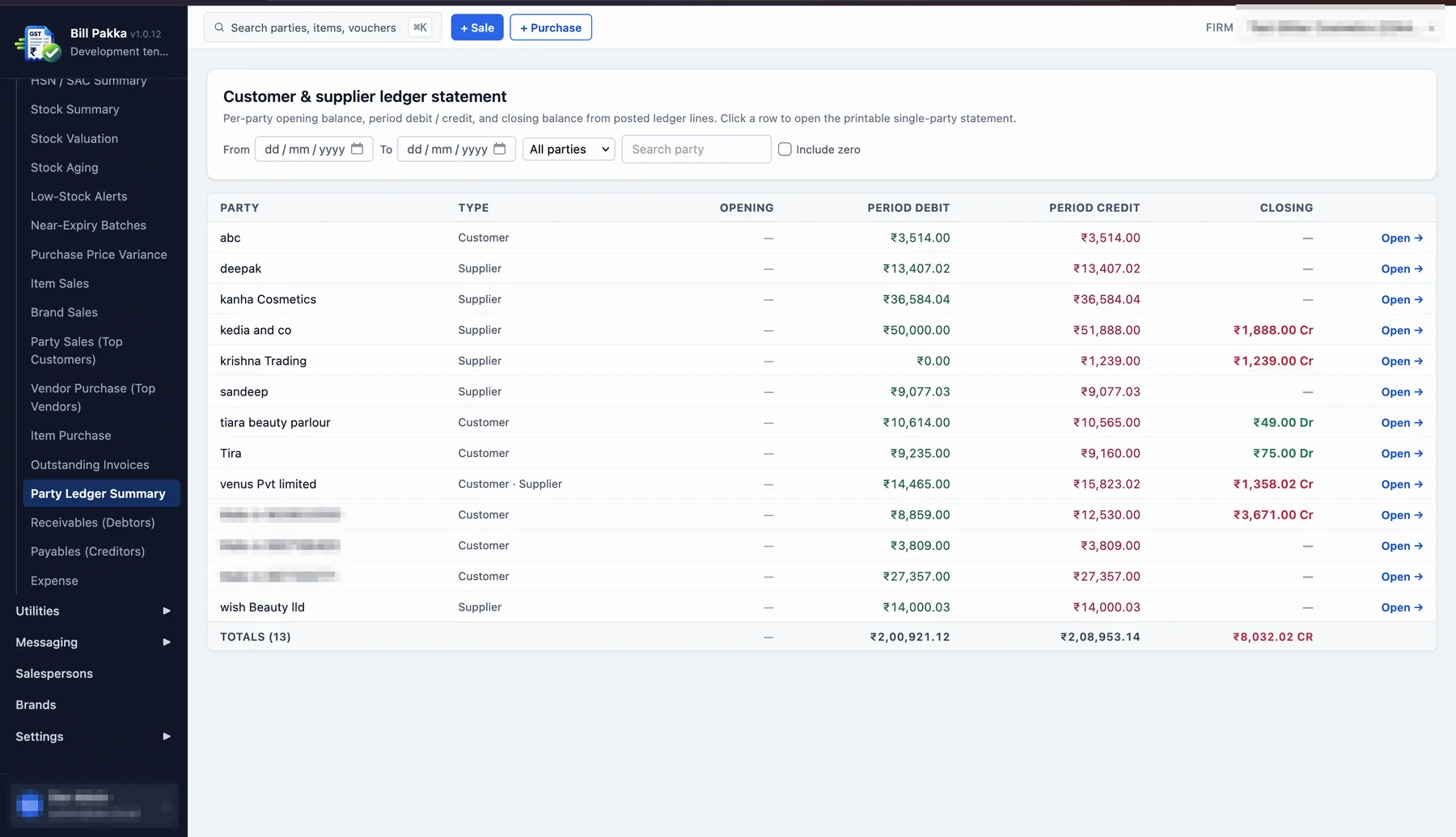Open Item Sales report
Screen dimensions: 1456x837
60,284
